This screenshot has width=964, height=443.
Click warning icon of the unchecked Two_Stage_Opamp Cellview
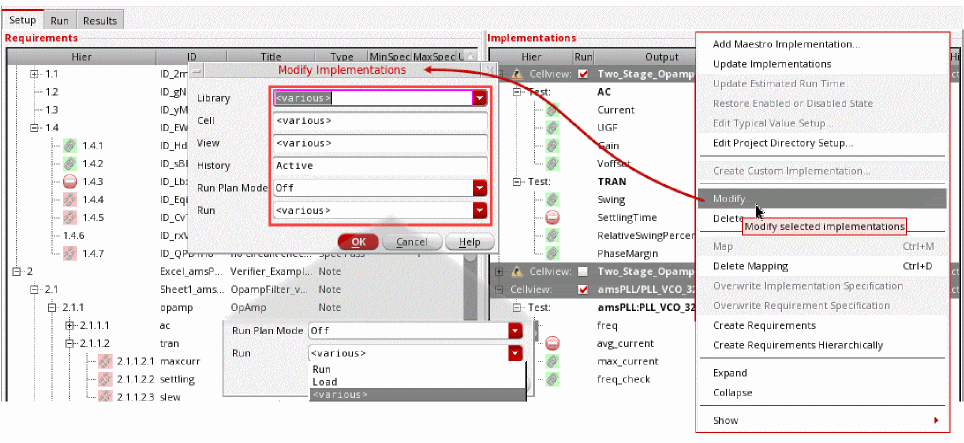point(516,271)
